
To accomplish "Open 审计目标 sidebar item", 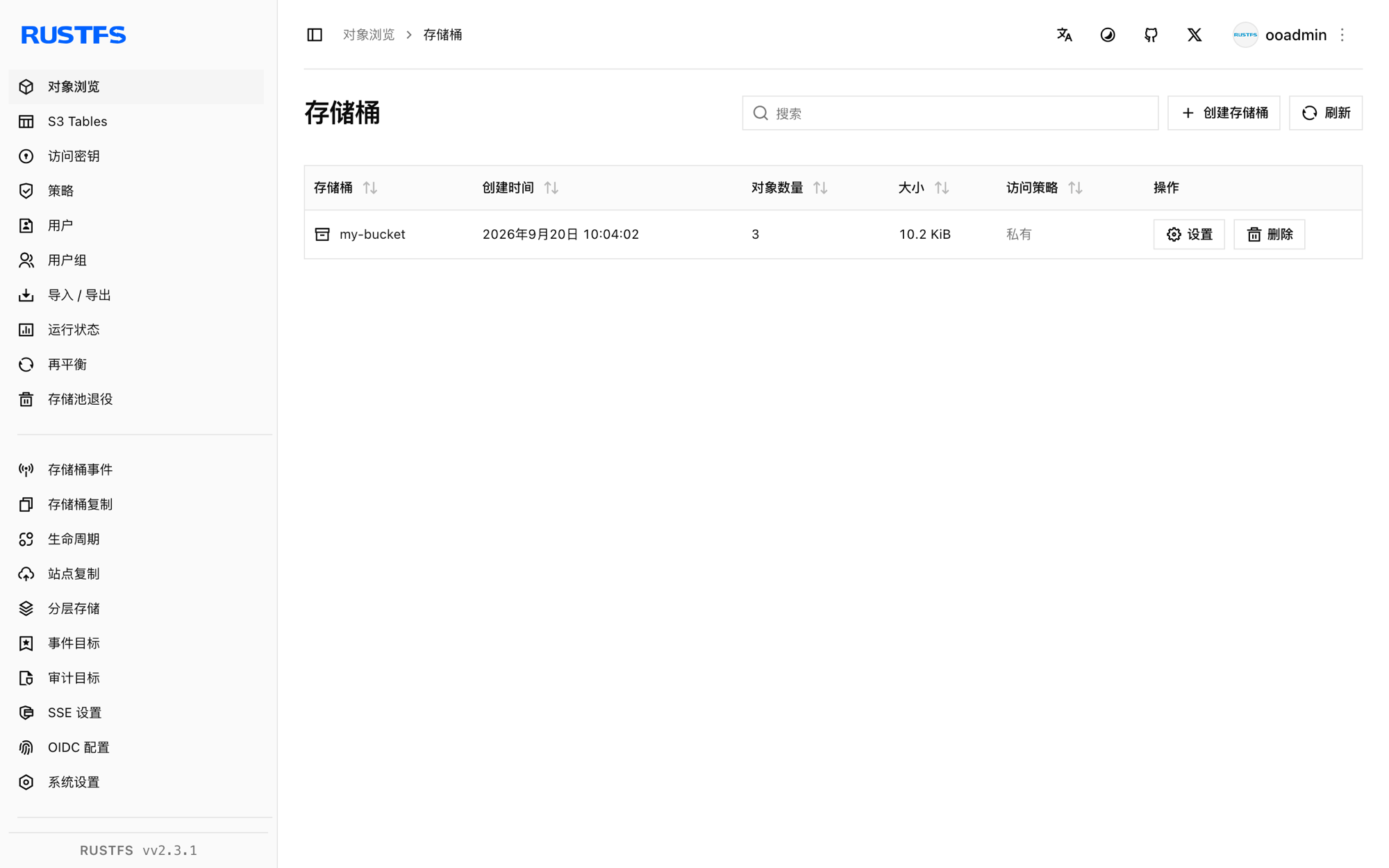I will click(136, 678).
